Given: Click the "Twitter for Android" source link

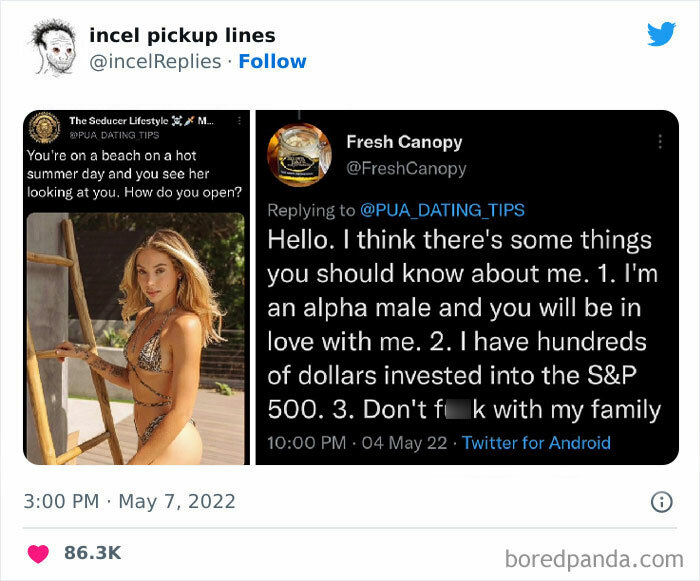Looking at the screenshot, I should (536, 442).
